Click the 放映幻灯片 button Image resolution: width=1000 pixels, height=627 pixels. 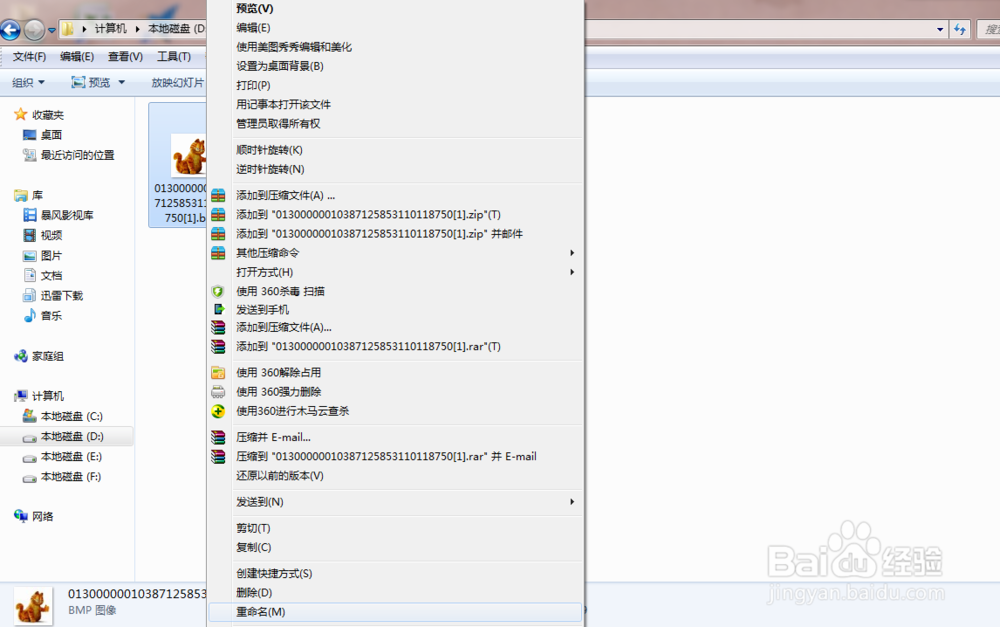(x=179, y=82)
